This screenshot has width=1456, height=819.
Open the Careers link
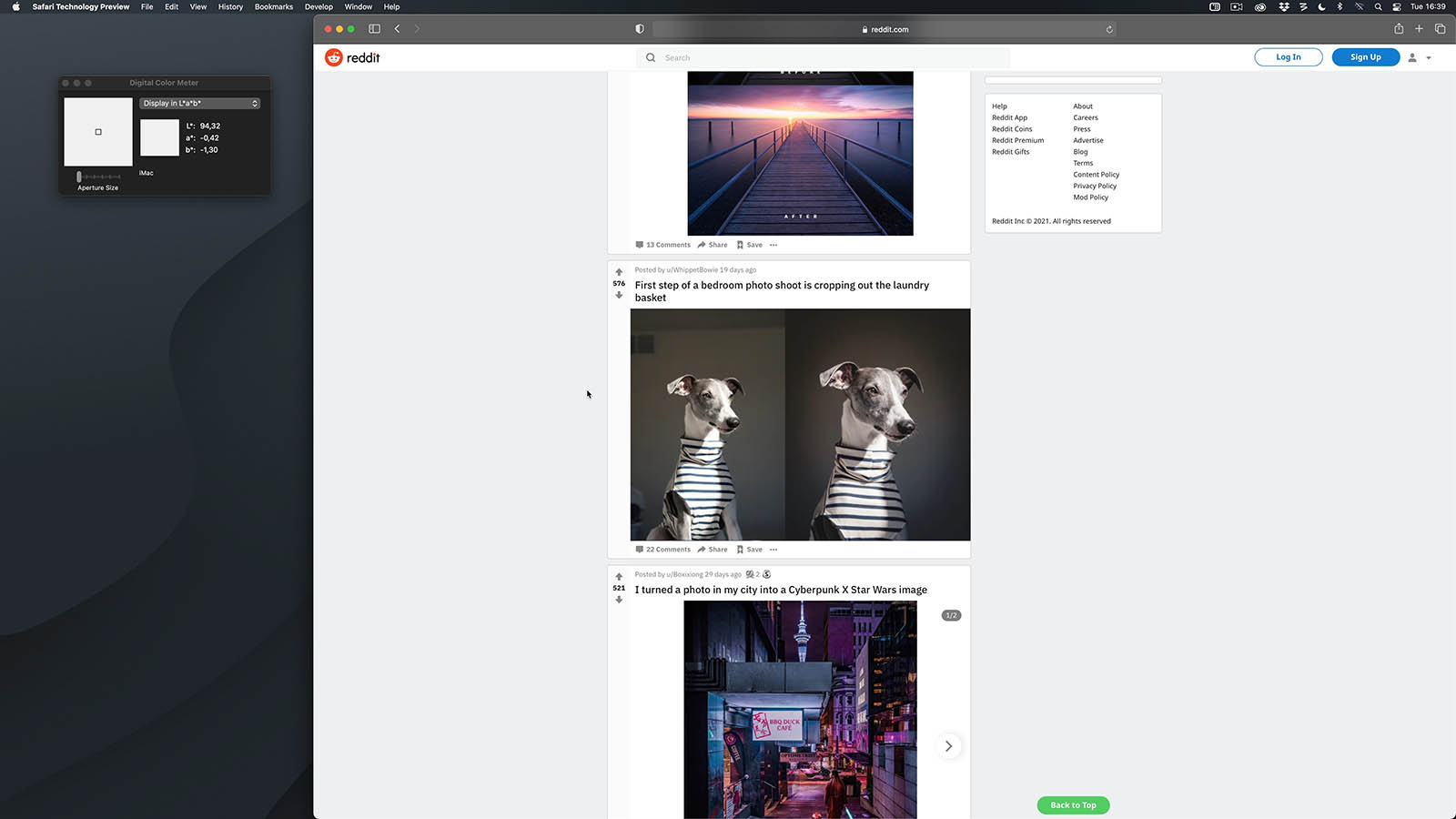point(1086,117)
